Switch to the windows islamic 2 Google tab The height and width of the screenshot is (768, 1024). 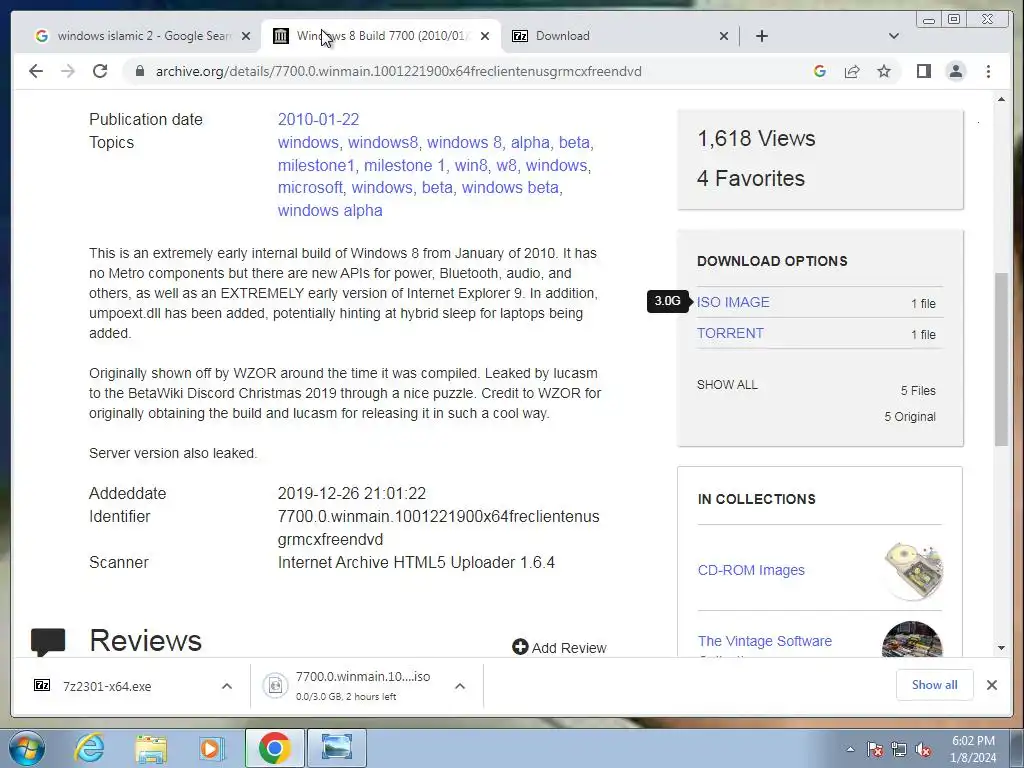click(142, 36)
